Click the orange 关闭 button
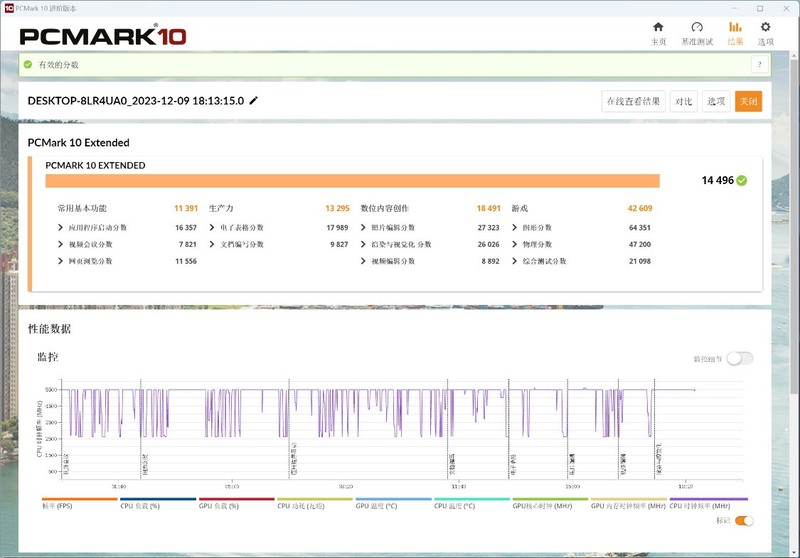Image resolution: width=800 pixels, height=558 pixels. 748,102
